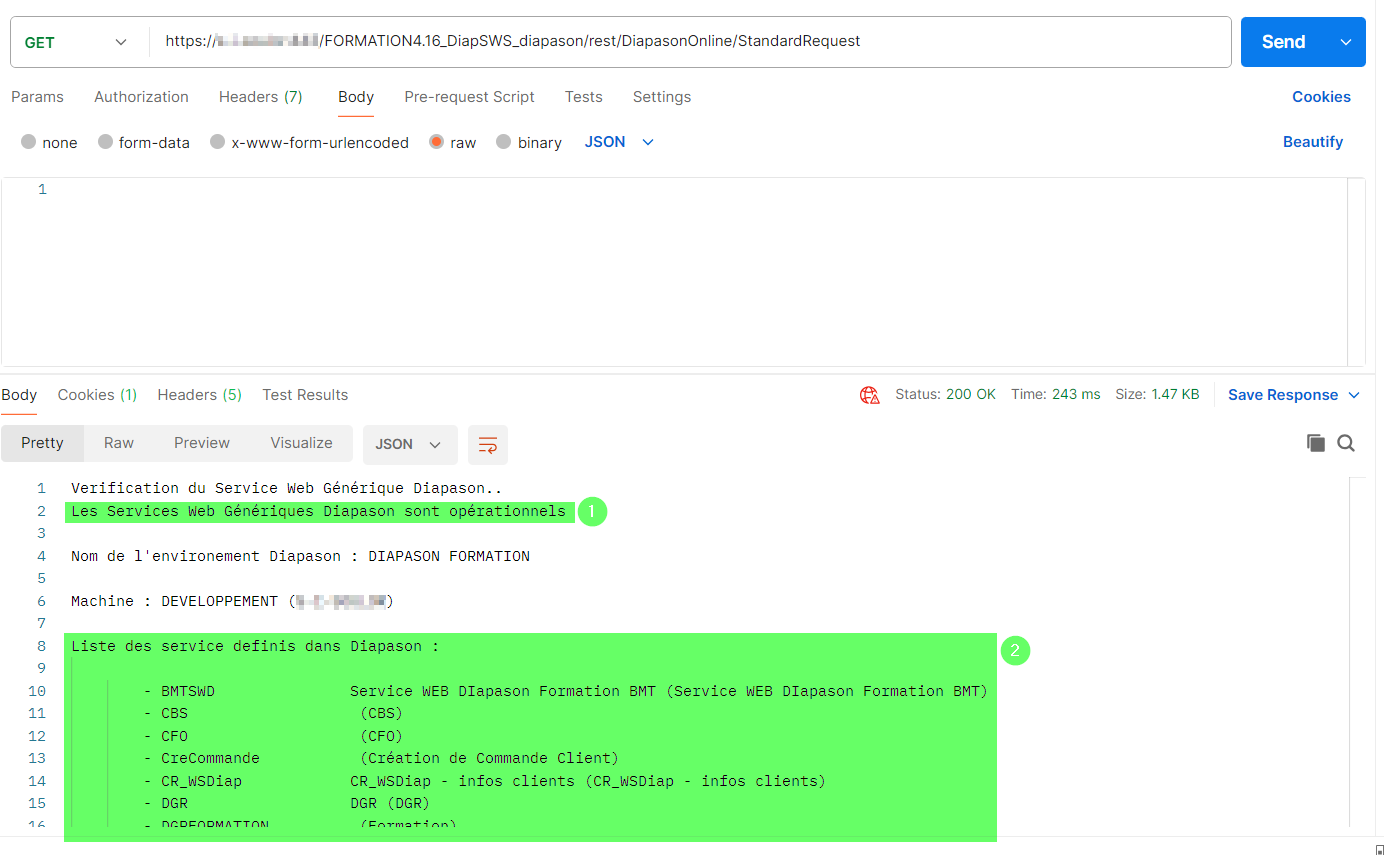The height and width of the screenshot is (855, 1384).
Task: Choose the form-data body option
Action: click(x=105, y=142)
